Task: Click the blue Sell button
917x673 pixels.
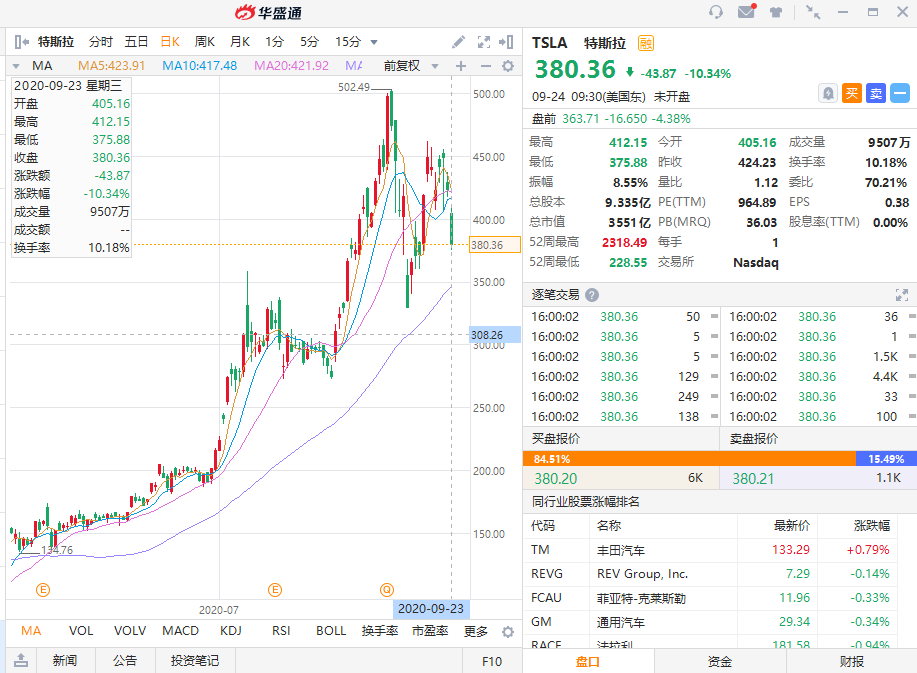Action: tap(876, 93)
